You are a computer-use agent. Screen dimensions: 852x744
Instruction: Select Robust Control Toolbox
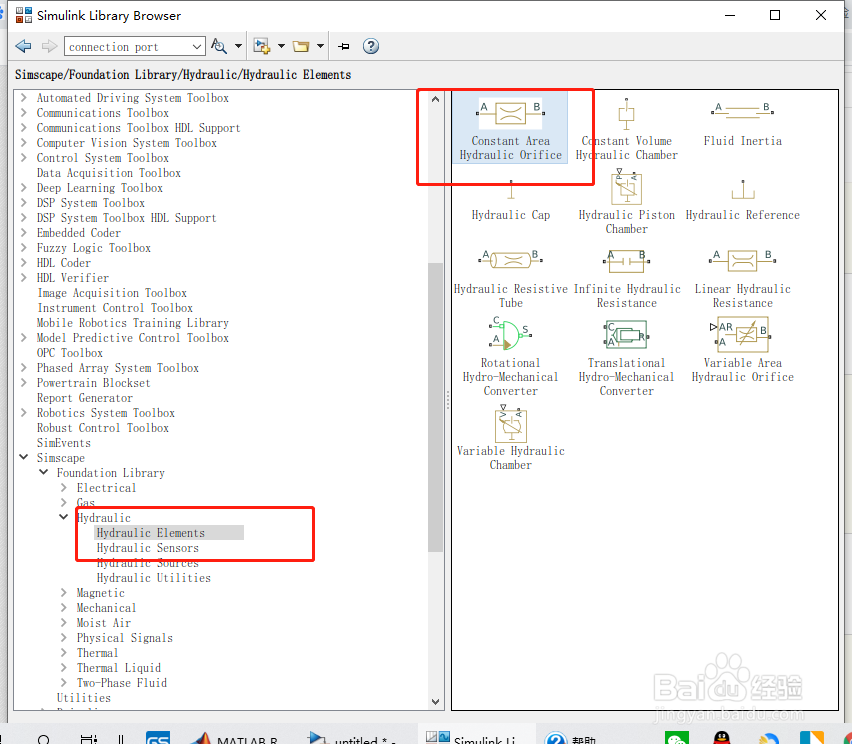(x=103, y=428)
